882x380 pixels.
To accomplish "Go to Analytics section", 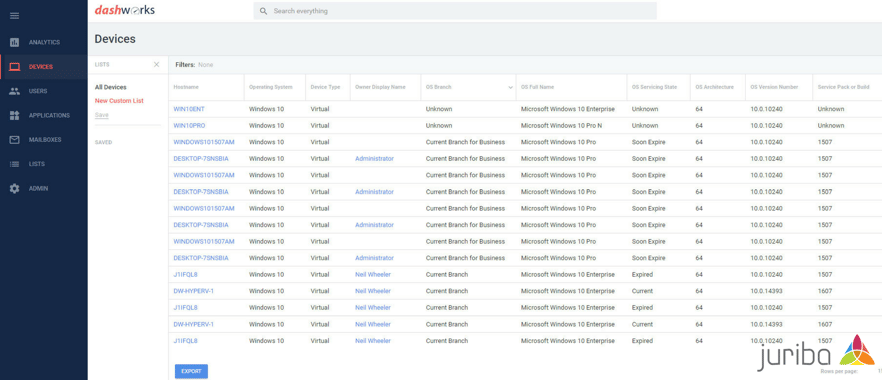I will coord(44,42).
